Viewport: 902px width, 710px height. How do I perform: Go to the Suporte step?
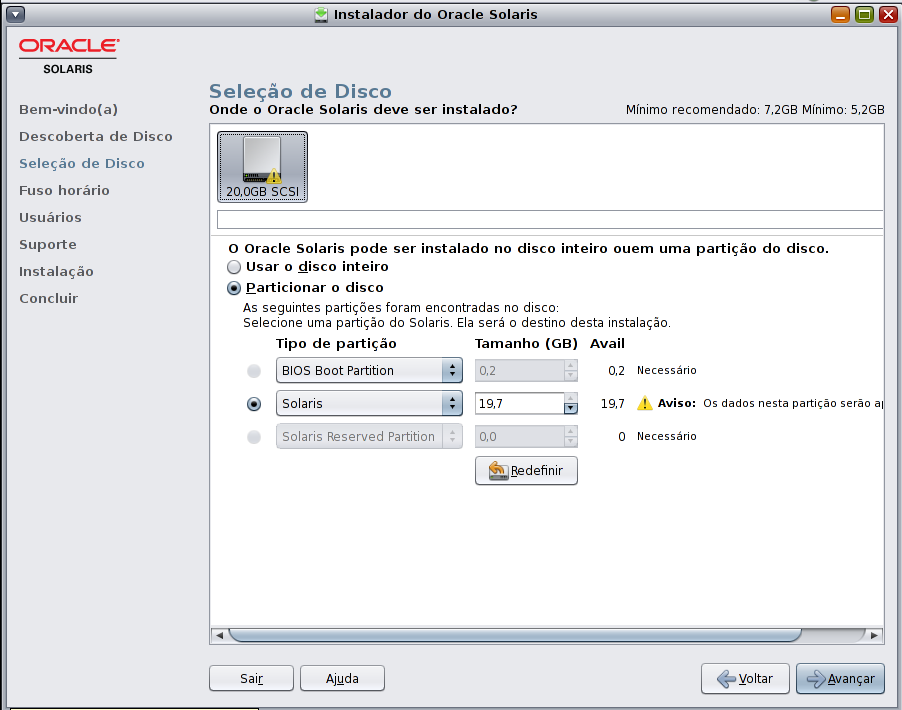tap(48, 245)
